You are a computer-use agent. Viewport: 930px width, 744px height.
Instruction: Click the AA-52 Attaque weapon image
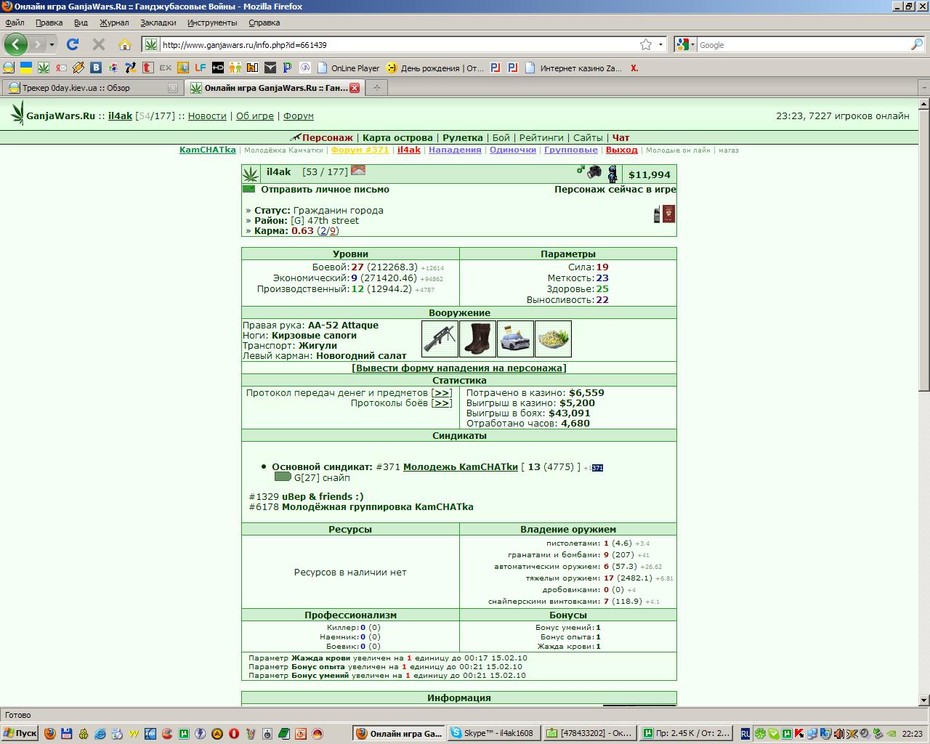click(439, 339)
